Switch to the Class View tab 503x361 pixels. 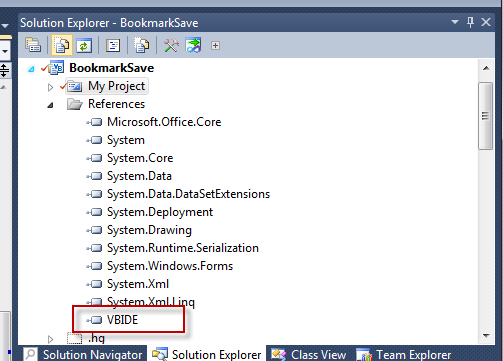click(309, 354)
